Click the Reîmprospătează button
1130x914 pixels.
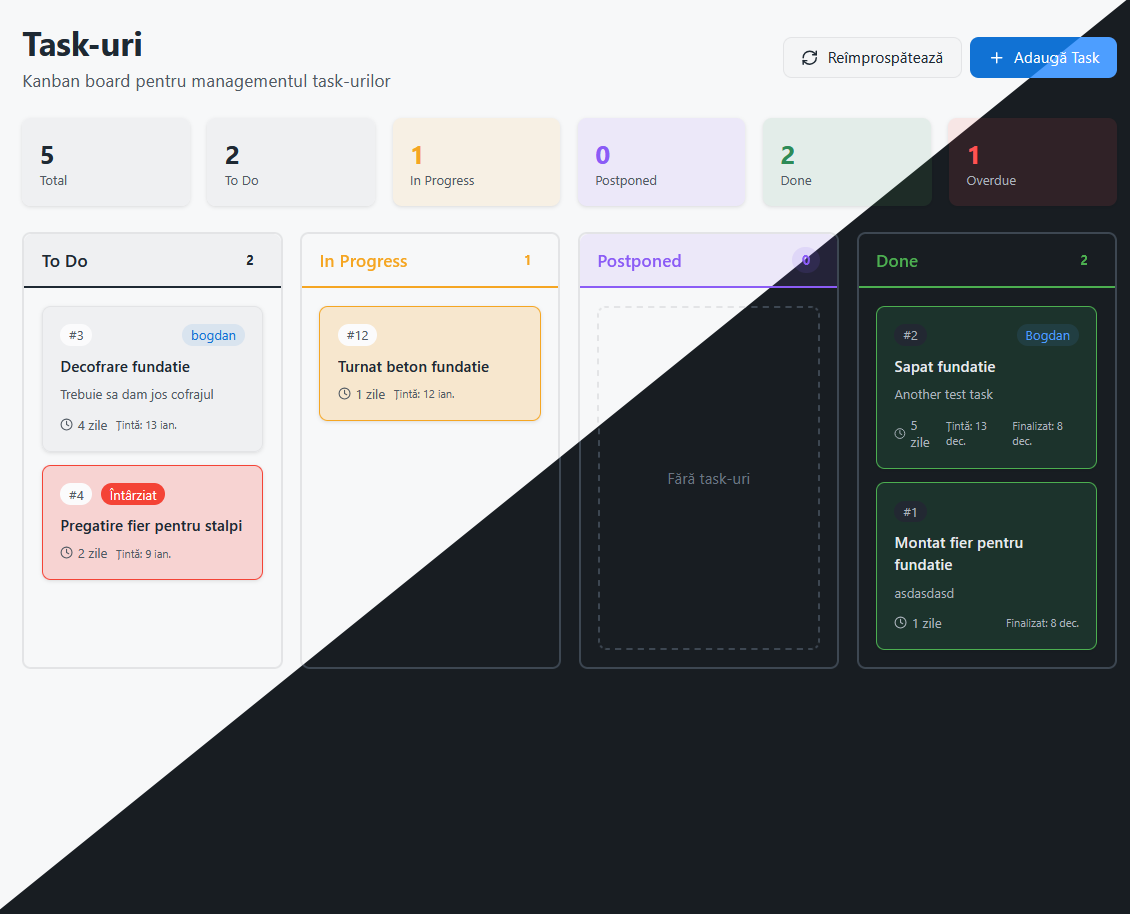872,57
